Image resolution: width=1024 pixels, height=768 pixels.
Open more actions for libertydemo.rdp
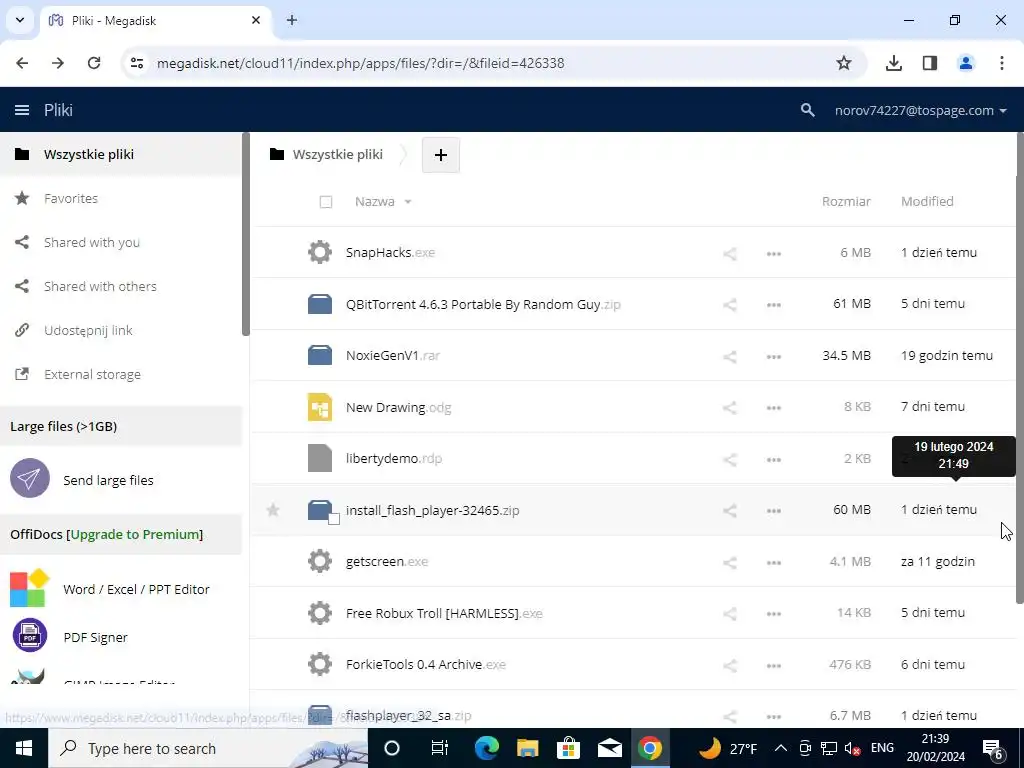pos(774,459)
